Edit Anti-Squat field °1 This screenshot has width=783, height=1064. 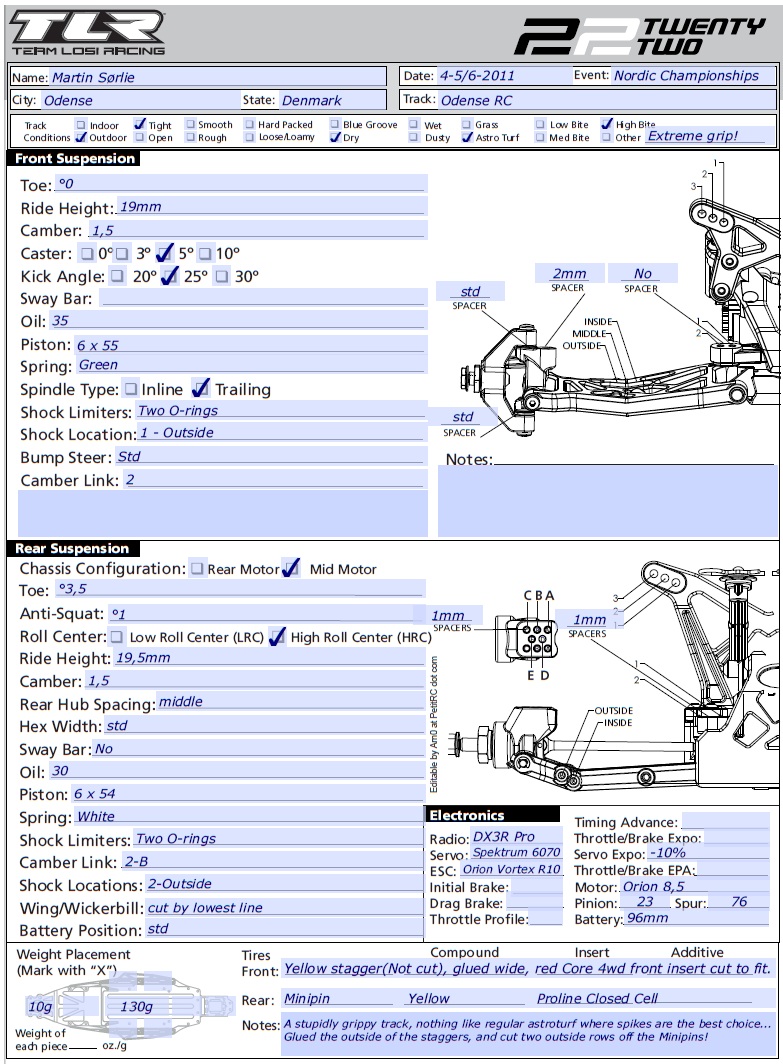click(267, 613)
